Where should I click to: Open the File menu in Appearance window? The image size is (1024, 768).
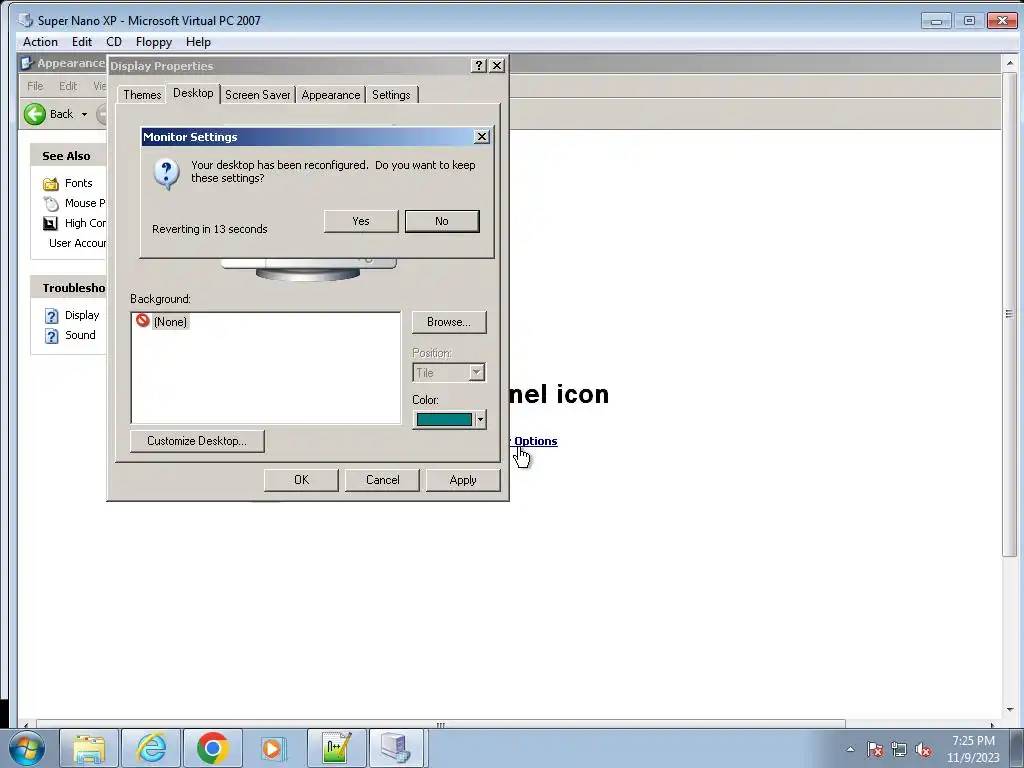pyautogui.click(x=35, y=86)
